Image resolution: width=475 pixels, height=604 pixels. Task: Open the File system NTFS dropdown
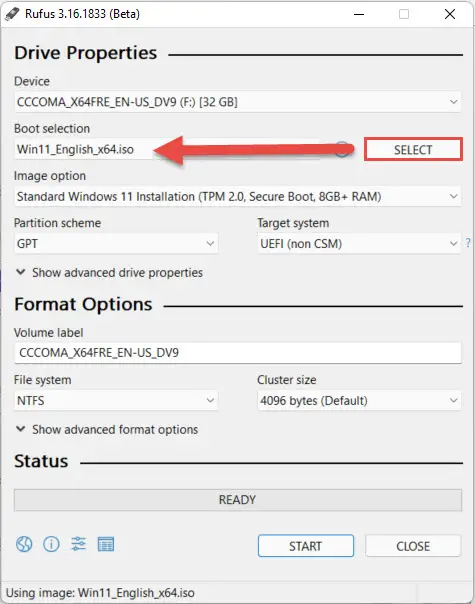(x=116, y=401)
